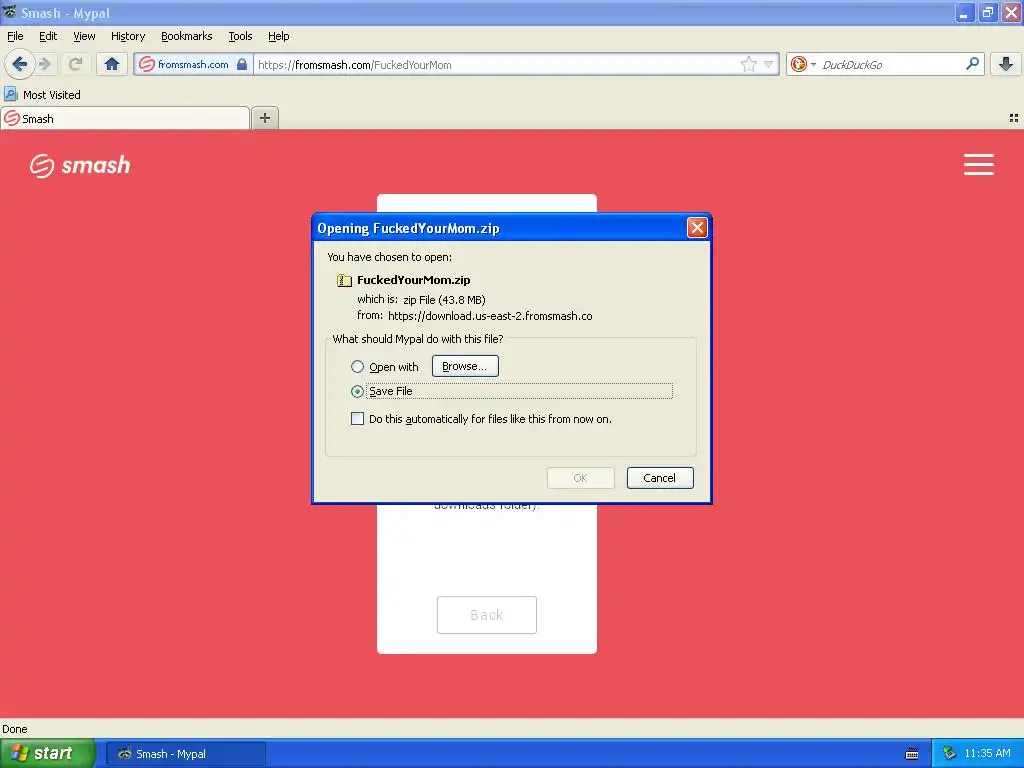Minimize the Mypal browser window
Image resolution: width=1024 pixels, height=768 pixels.
click(964, 12)
